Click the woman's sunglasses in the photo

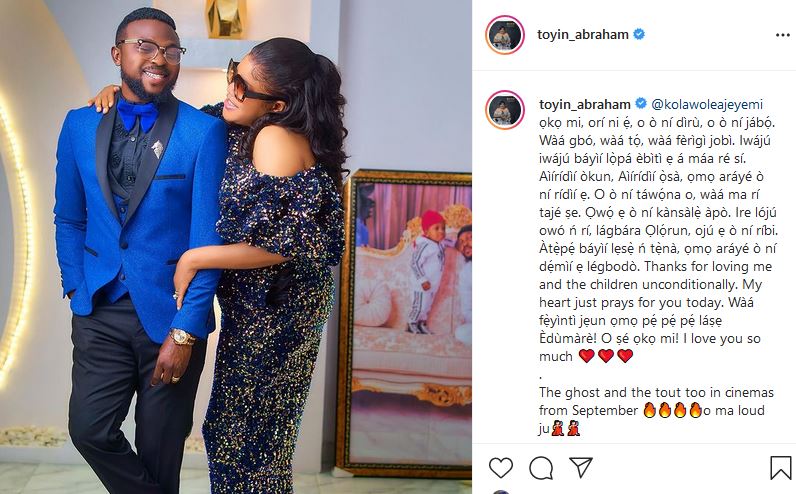click(x=245, y=82)
